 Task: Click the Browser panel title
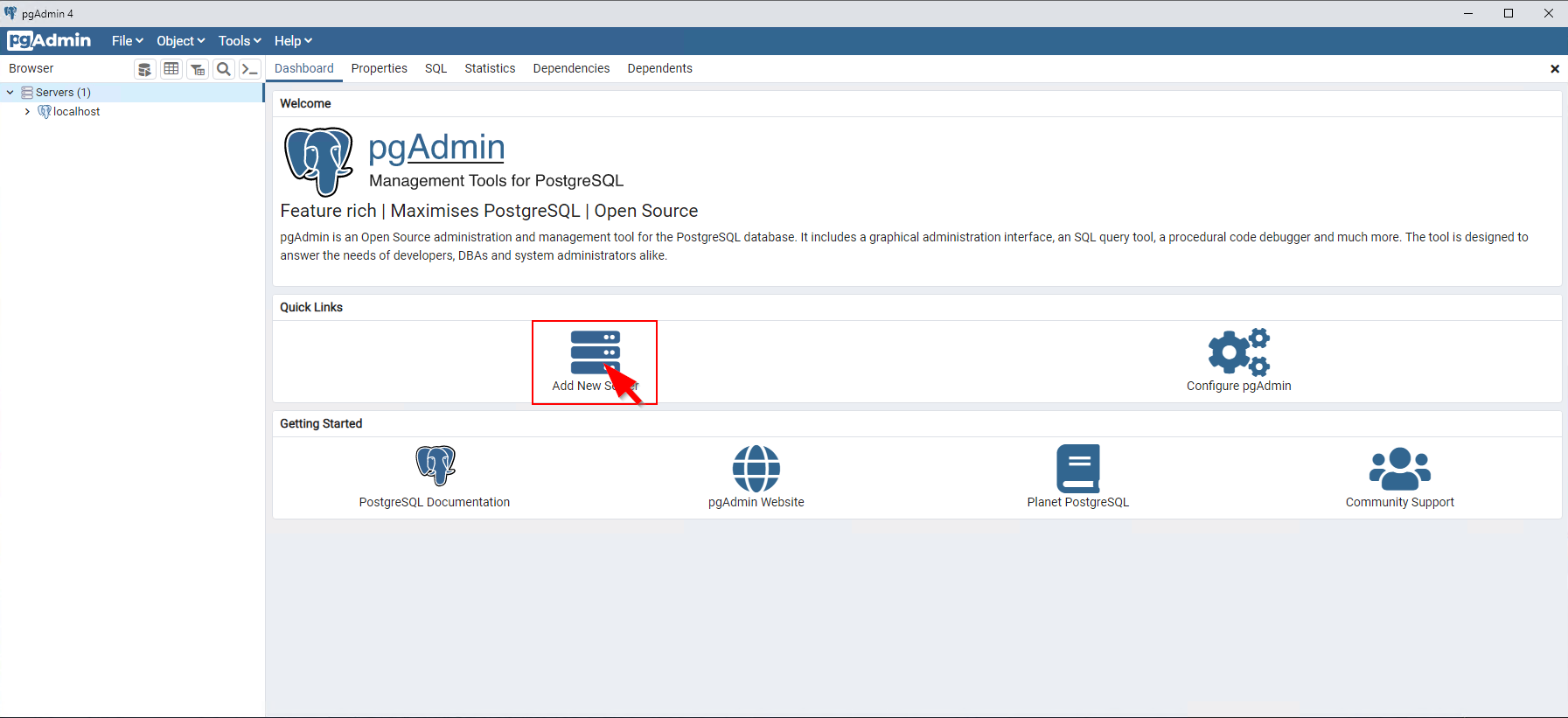tap(31, 68)
